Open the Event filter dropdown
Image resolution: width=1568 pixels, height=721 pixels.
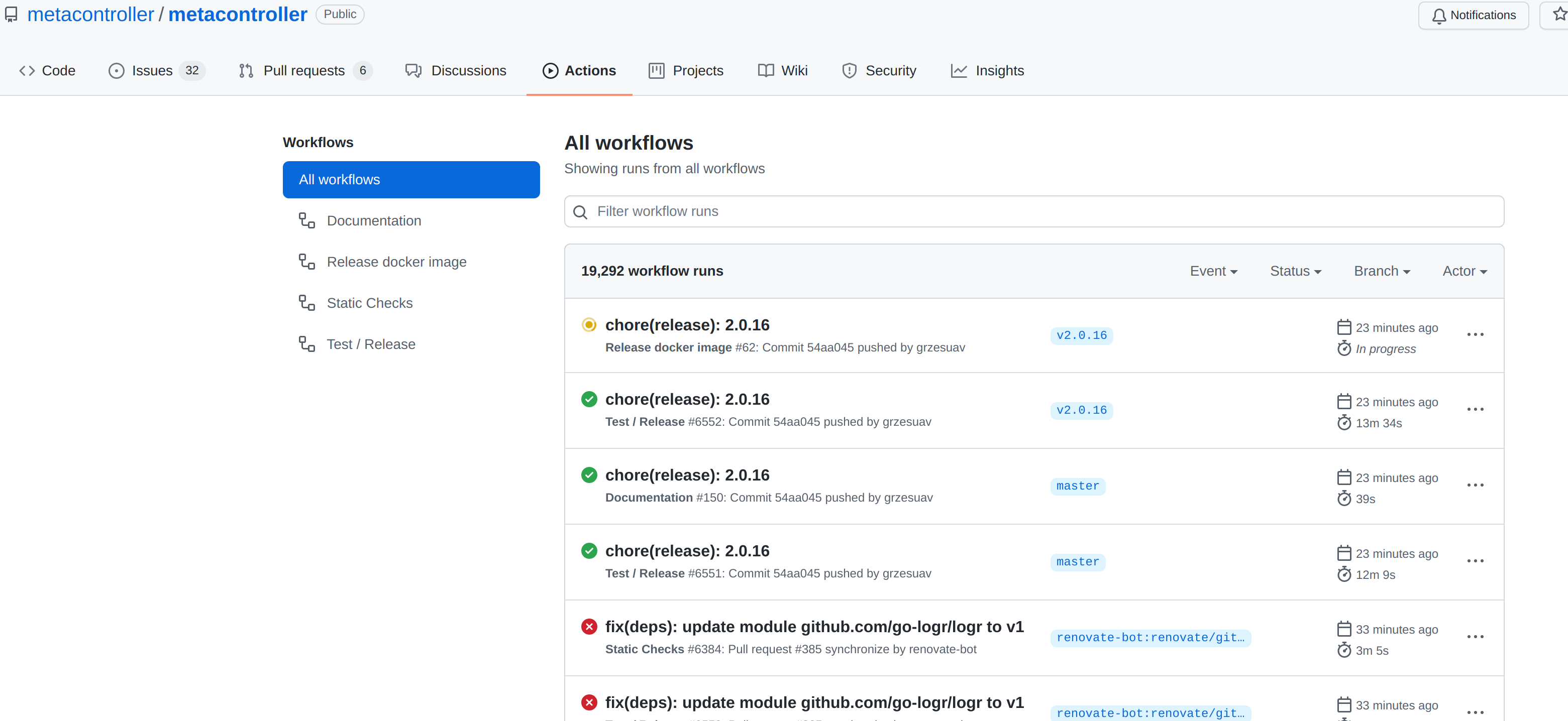[1213, 271]
